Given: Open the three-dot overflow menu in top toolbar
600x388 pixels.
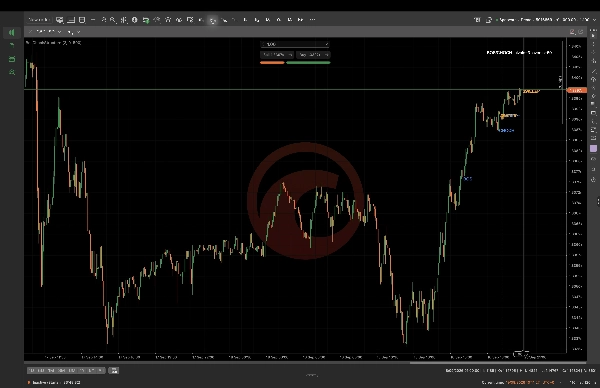Looking at the screenshot, I should click(x=312, y=20).
